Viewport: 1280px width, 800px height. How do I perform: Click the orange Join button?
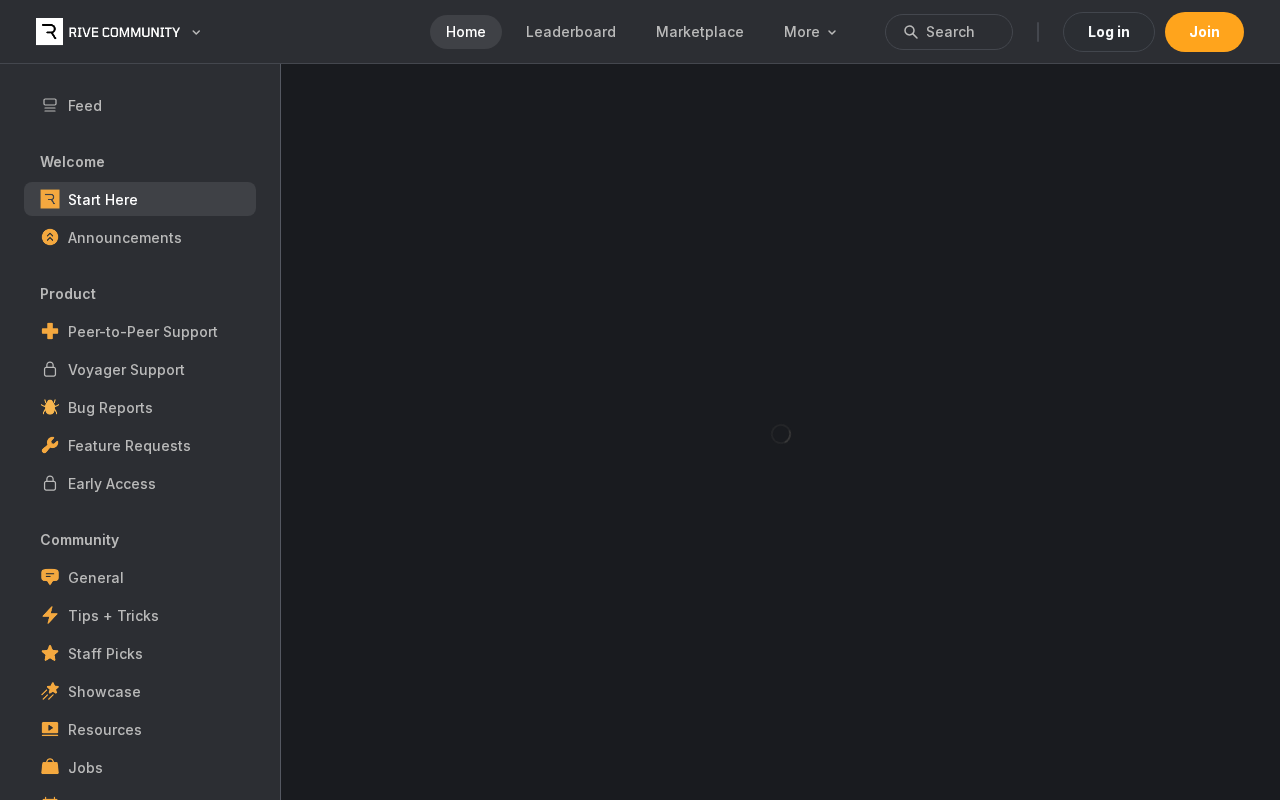pos(1204,32)
